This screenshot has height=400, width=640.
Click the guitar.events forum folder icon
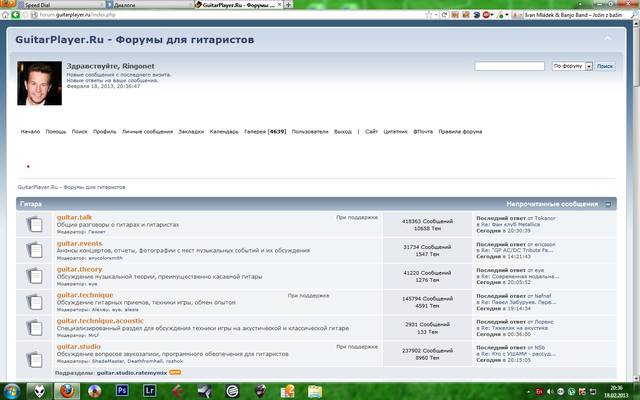point(34,250)
